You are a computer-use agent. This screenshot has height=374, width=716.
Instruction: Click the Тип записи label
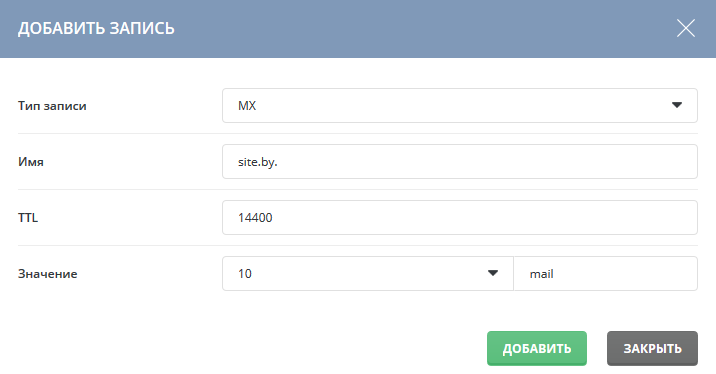(x=52, y=106)
